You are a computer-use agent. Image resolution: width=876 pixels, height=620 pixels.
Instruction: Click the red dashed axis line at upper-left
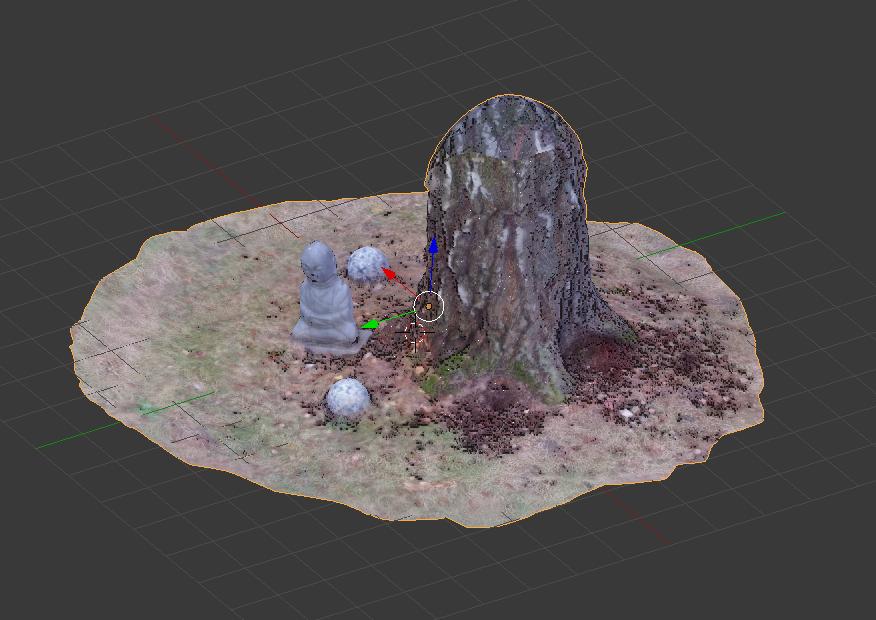coord(200,151)
